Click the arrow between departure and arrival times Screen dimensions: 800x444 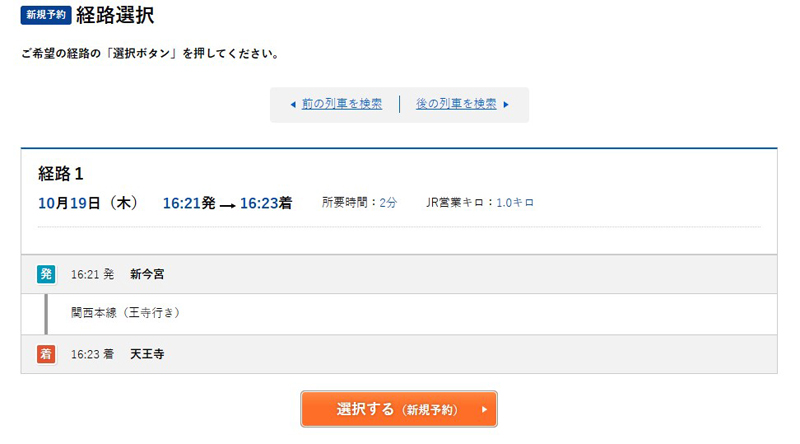click(228, 205)
